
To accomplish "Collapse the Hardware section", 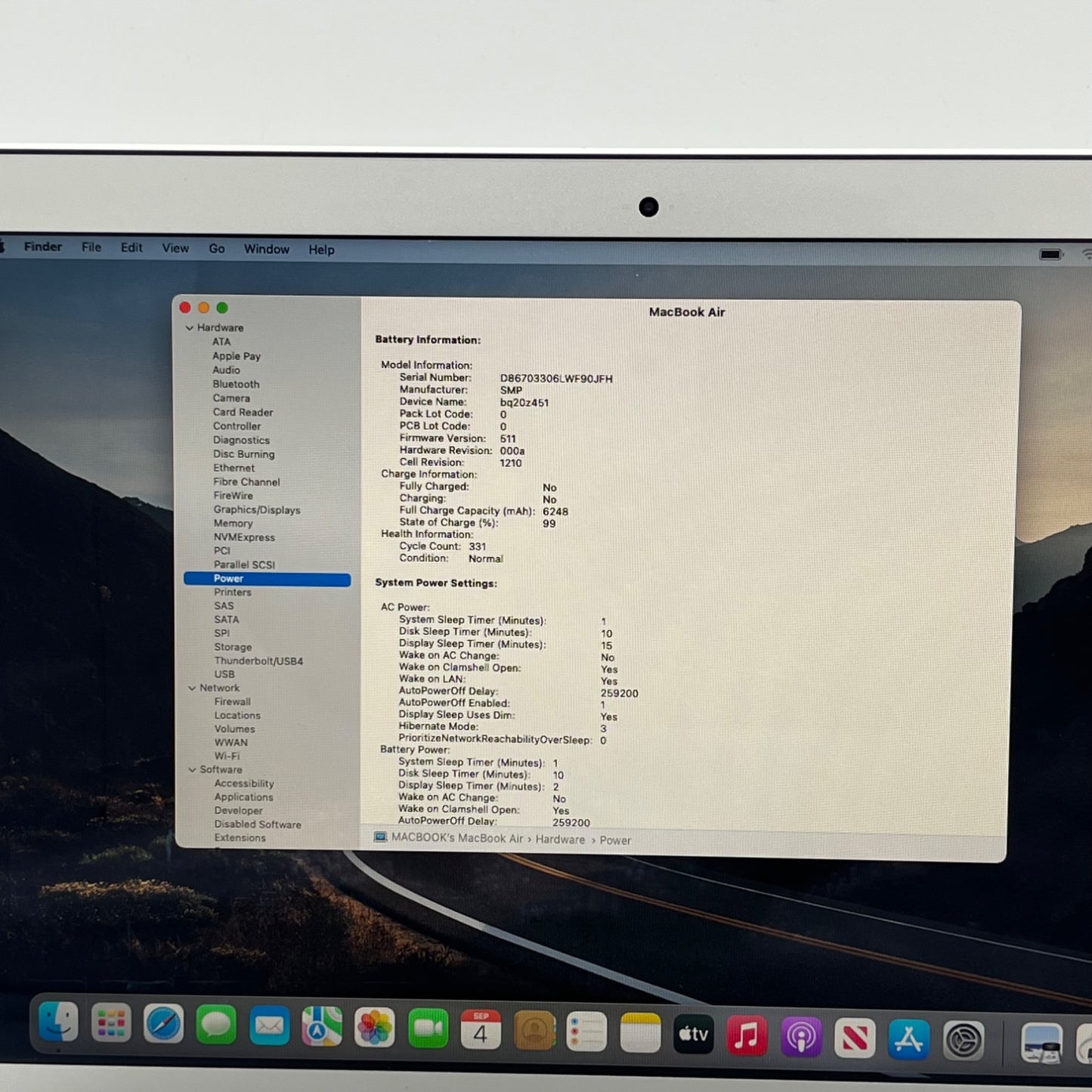I will point(189,328).
